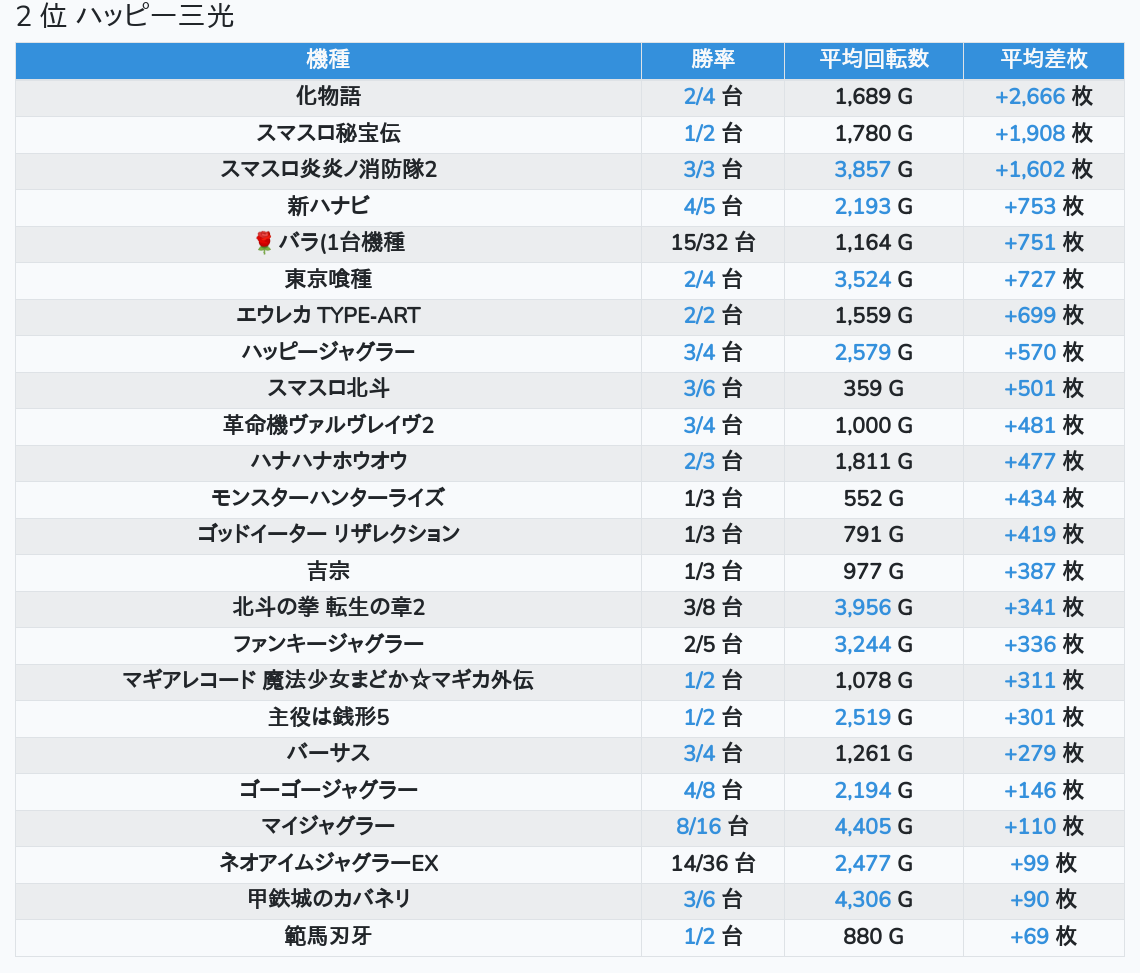1140x973 pixels.
Task: Click the 3,524 spins link for 東京喰種
Action: click(x=862, y=280)
